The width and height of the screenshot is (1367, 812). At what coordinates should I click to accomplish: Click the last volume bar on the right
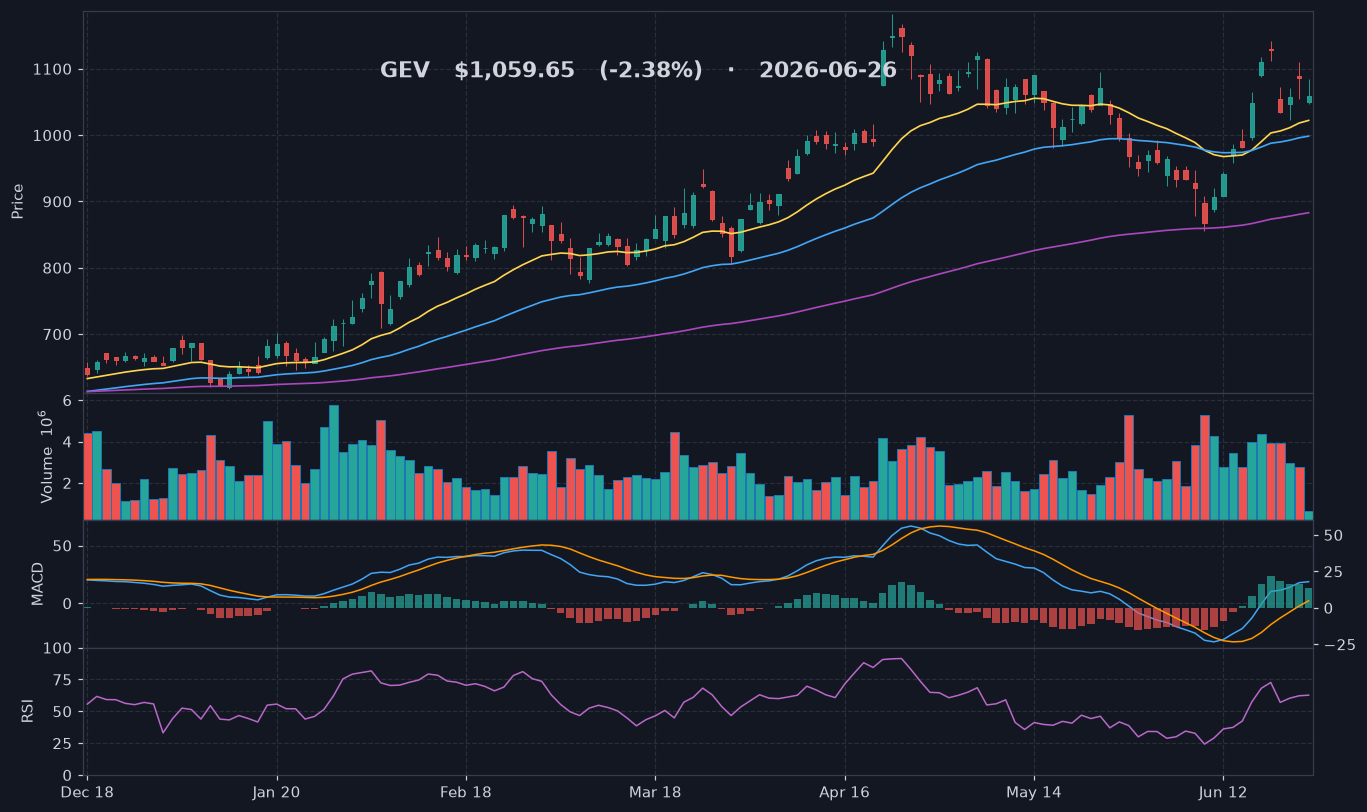coord(1309,515)
